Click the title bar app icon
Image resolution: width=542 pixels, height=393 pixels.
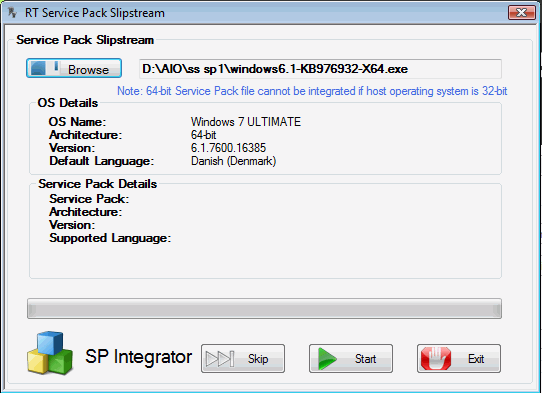[13, 13]
